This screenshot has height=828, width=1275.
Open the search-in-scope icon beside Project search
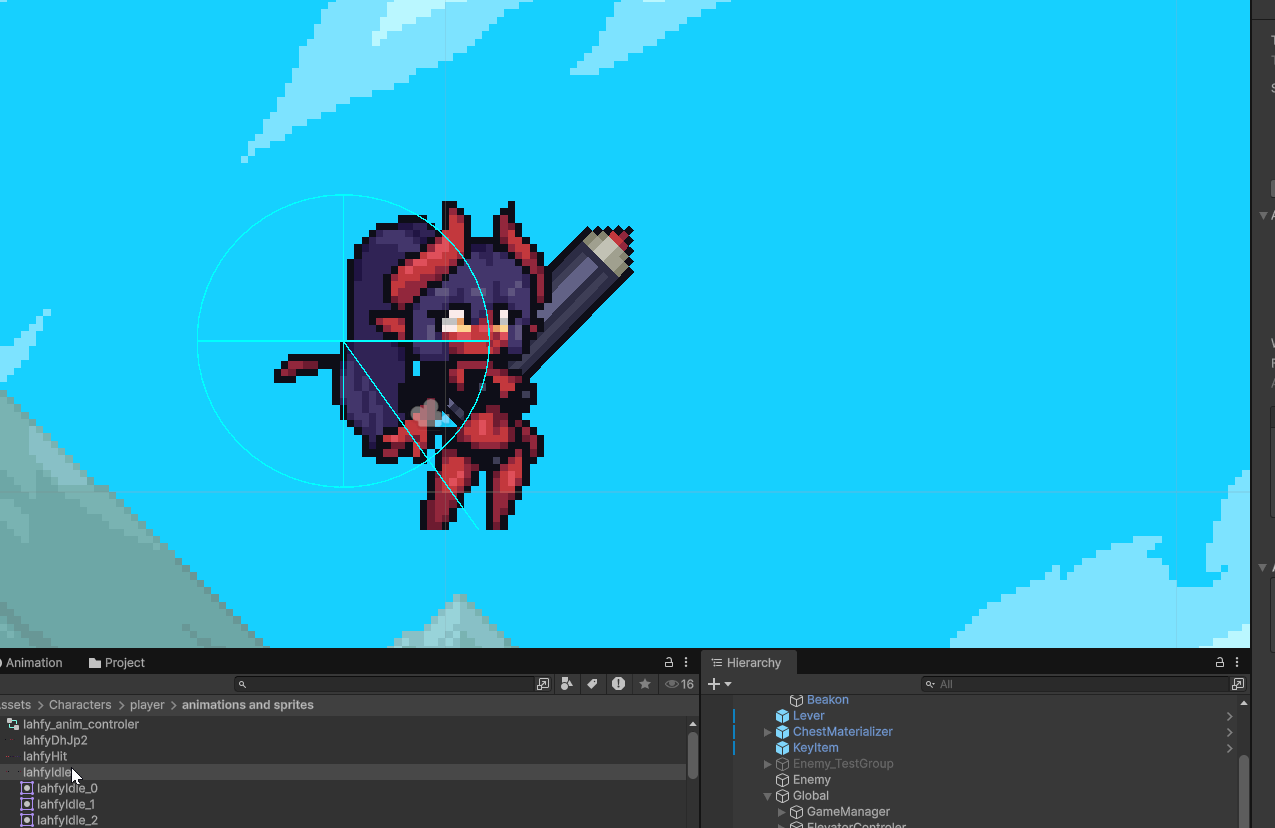point(543,684)
